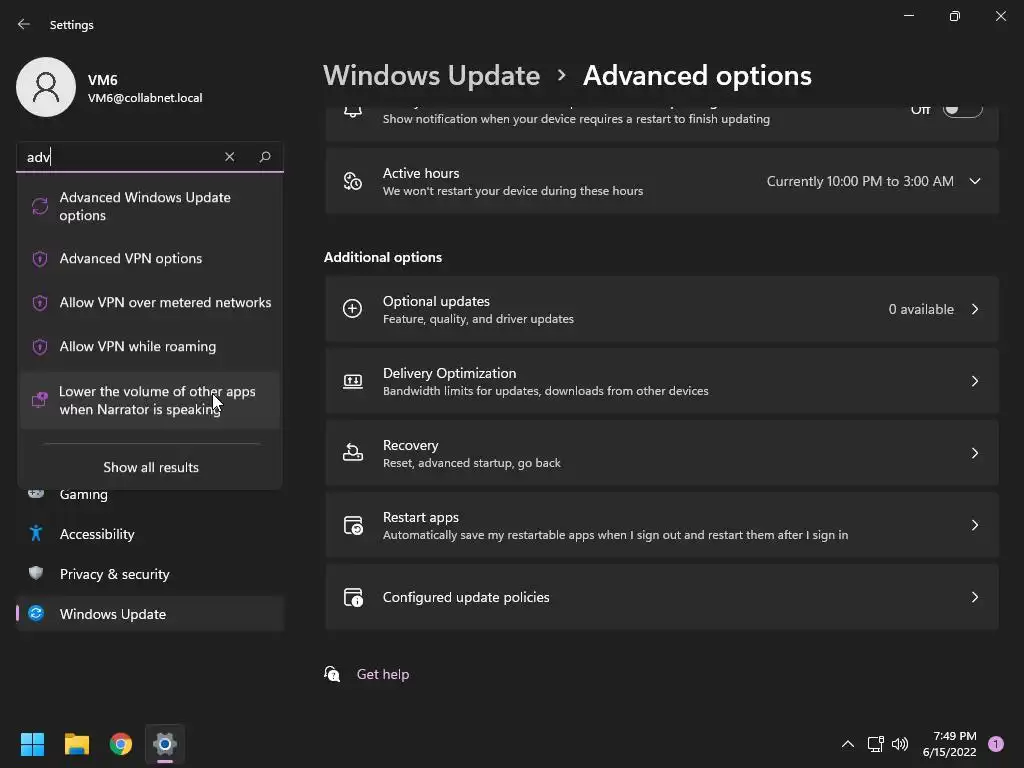Click the Advanced options page title
This screenshot has height=768, width=1024.
pyautogui.click(x=697, y=76)
